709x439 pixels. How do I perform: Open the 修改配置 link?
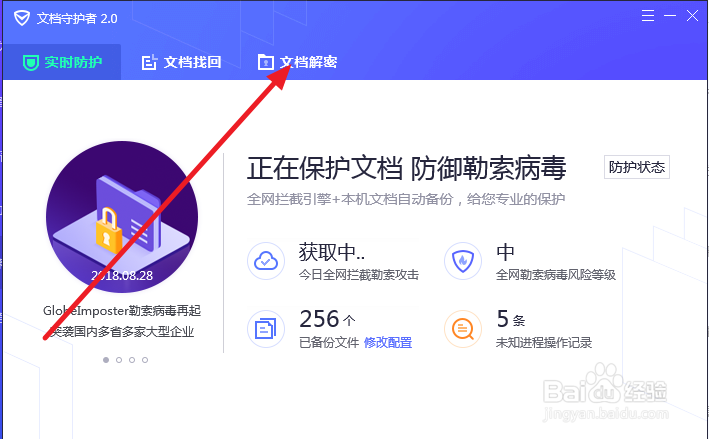coord(388,342)
